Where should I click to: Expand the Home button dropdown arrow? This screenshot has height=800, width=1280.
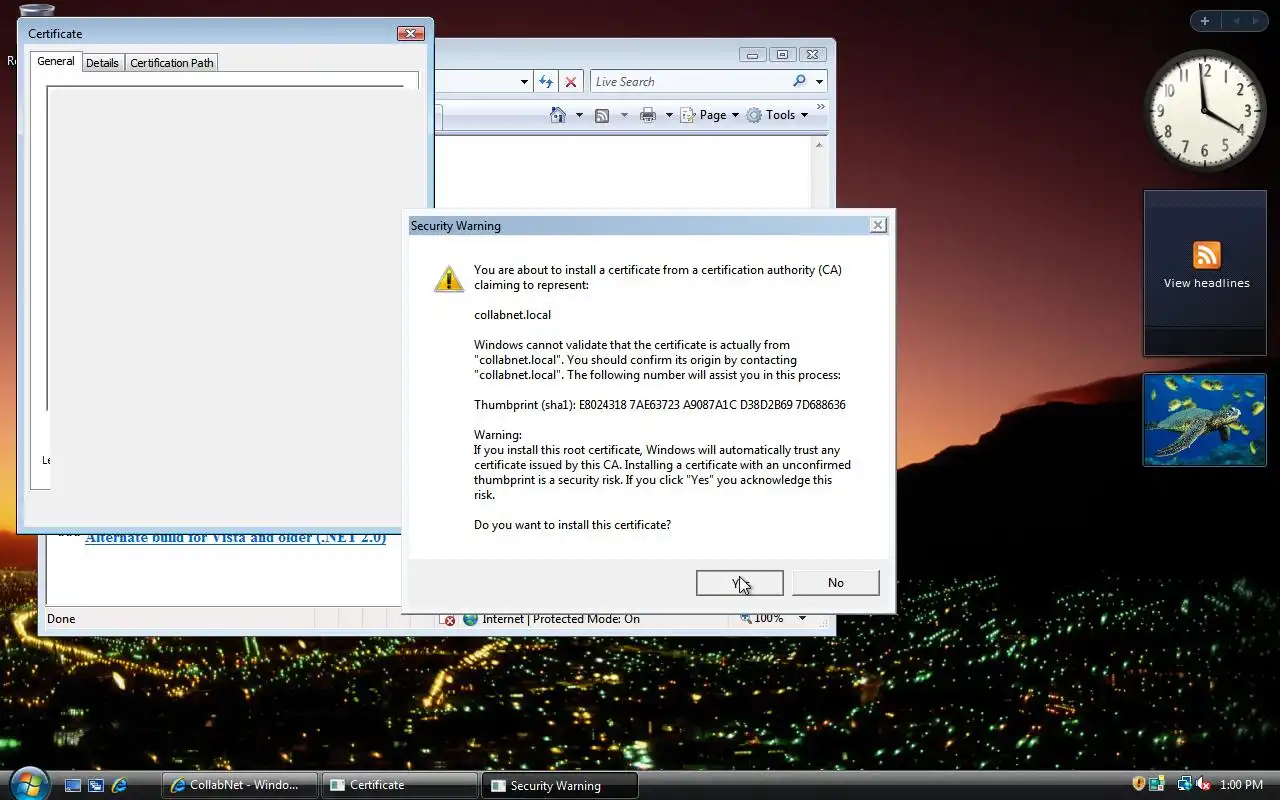(x=579, y=115)
